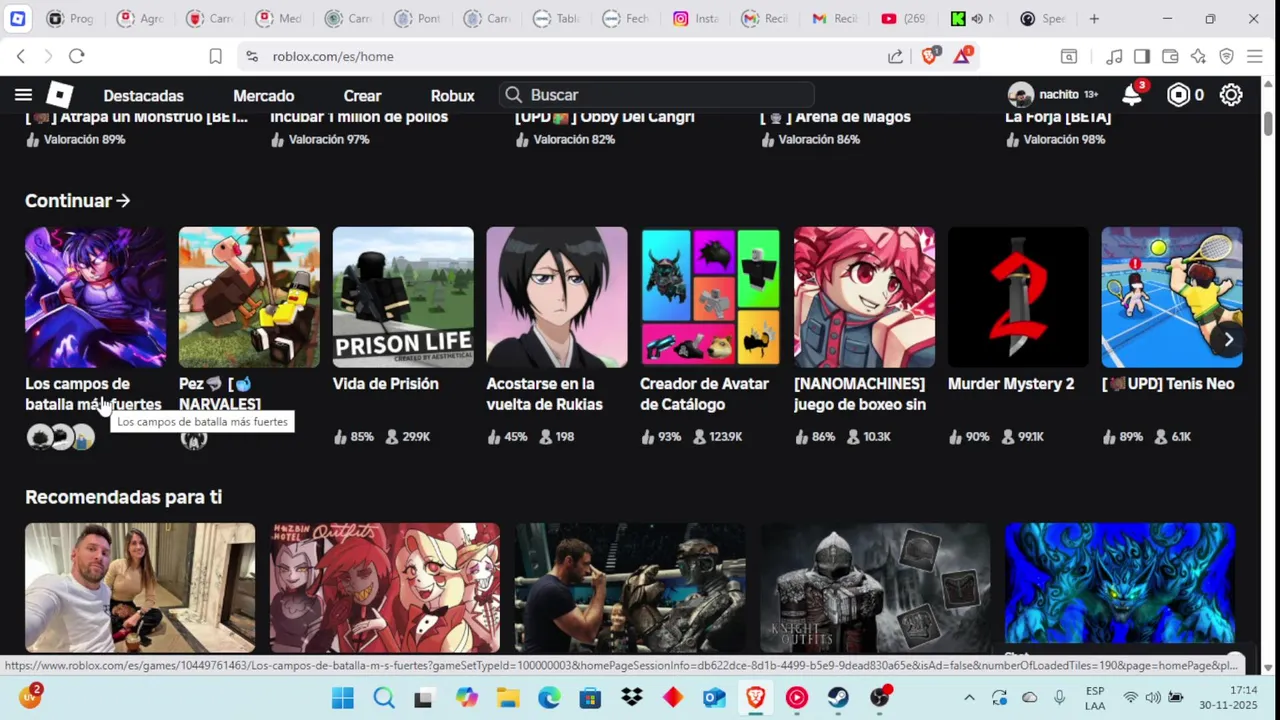Open the Continuar section arrow link
Viewport: 1280px width, 720px height.
pyautogui.click(x=77, y=201)
